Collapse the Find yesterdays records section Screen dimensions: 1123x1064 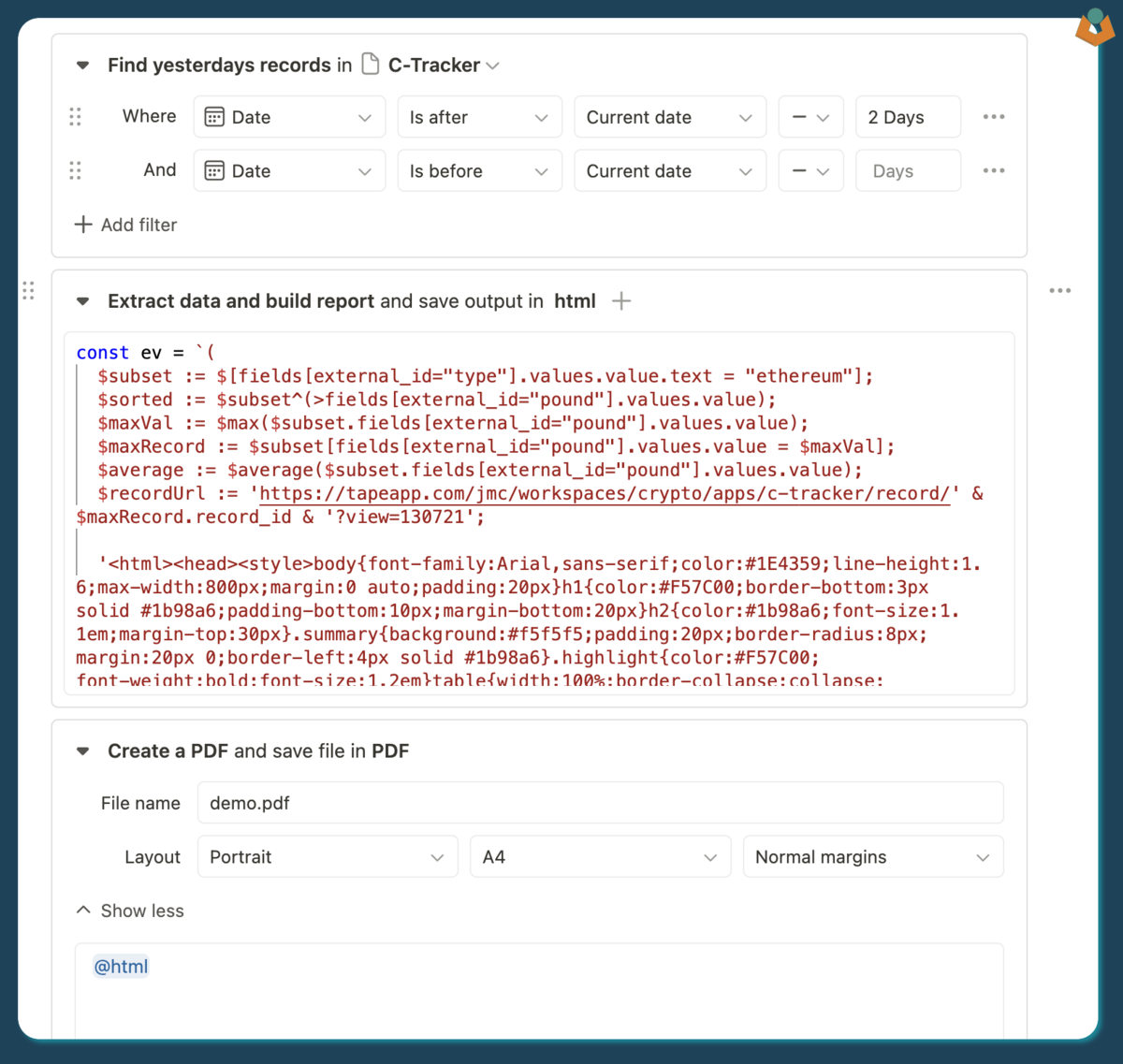(x=83, y=66)
